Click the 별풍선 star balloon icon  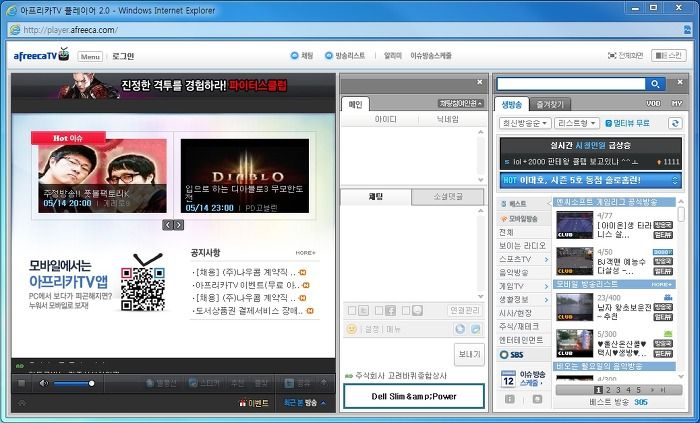(x=161, y=383)
